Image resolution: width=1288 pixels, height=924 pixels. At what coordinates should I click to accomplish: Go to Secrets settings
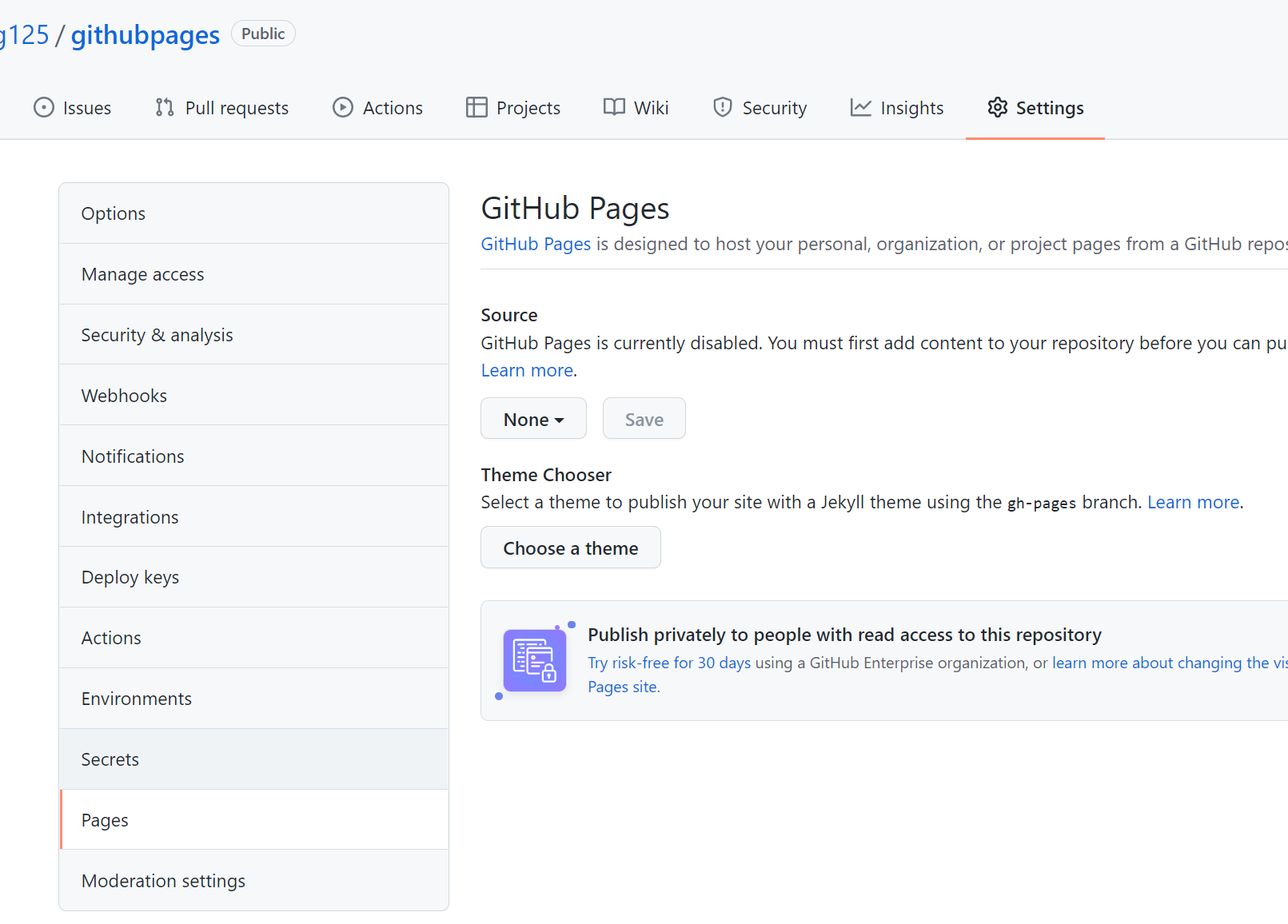coord(253,759)
